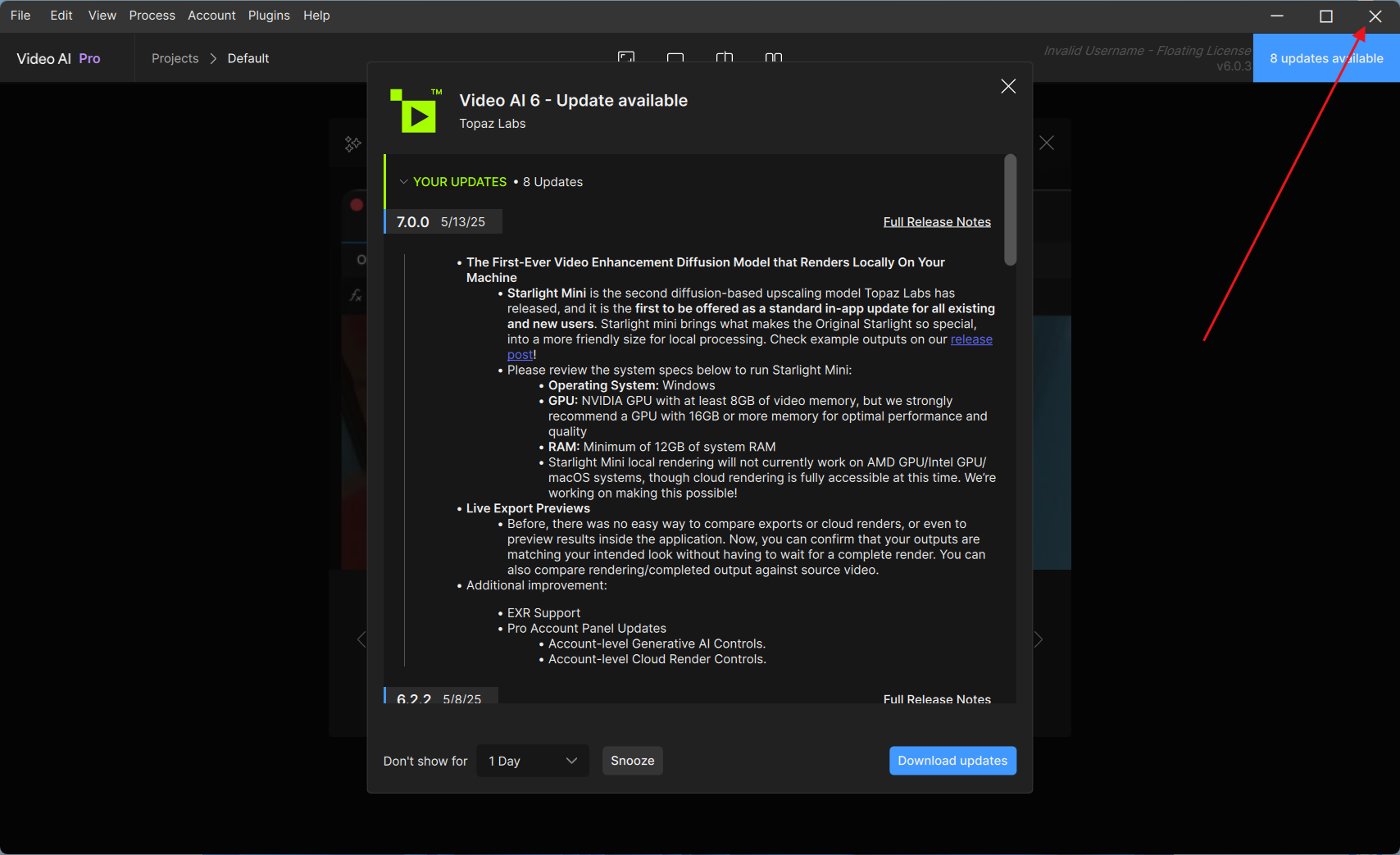Follow the release post hyperlink
Viewport: 1400px width, 855px height.
pyautogui.click(x=971, y=339)
